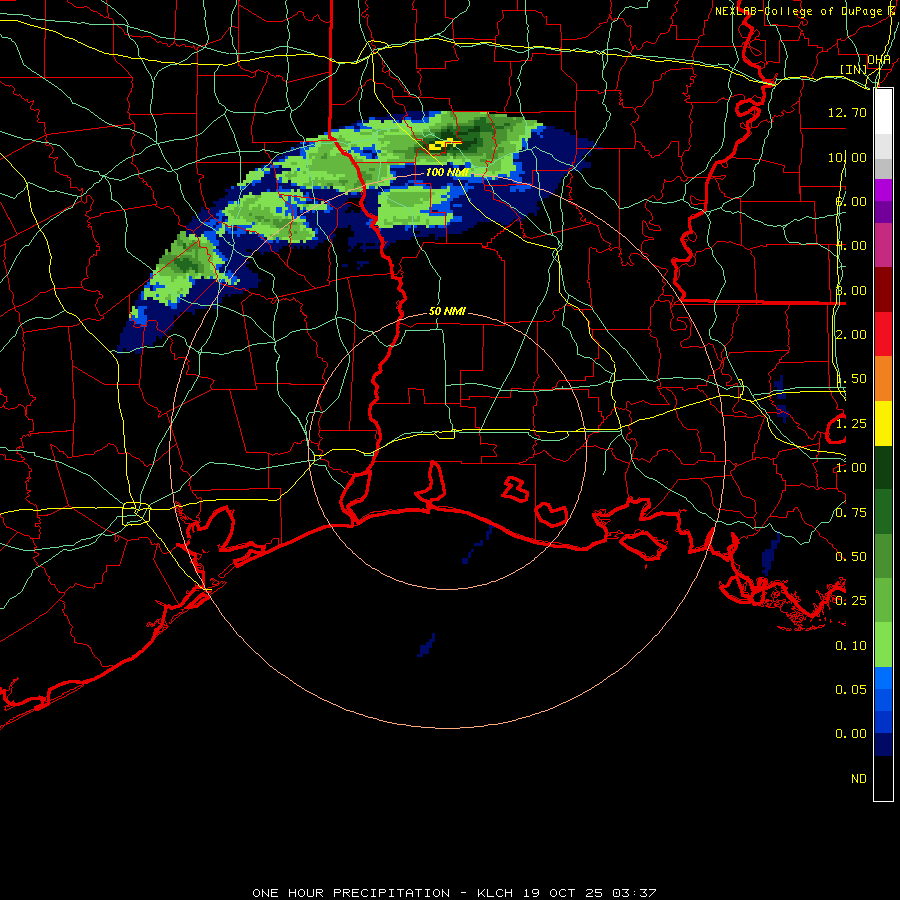Click the 0.75 legend value
900x900 pixels.
click(x=851, y=513)
